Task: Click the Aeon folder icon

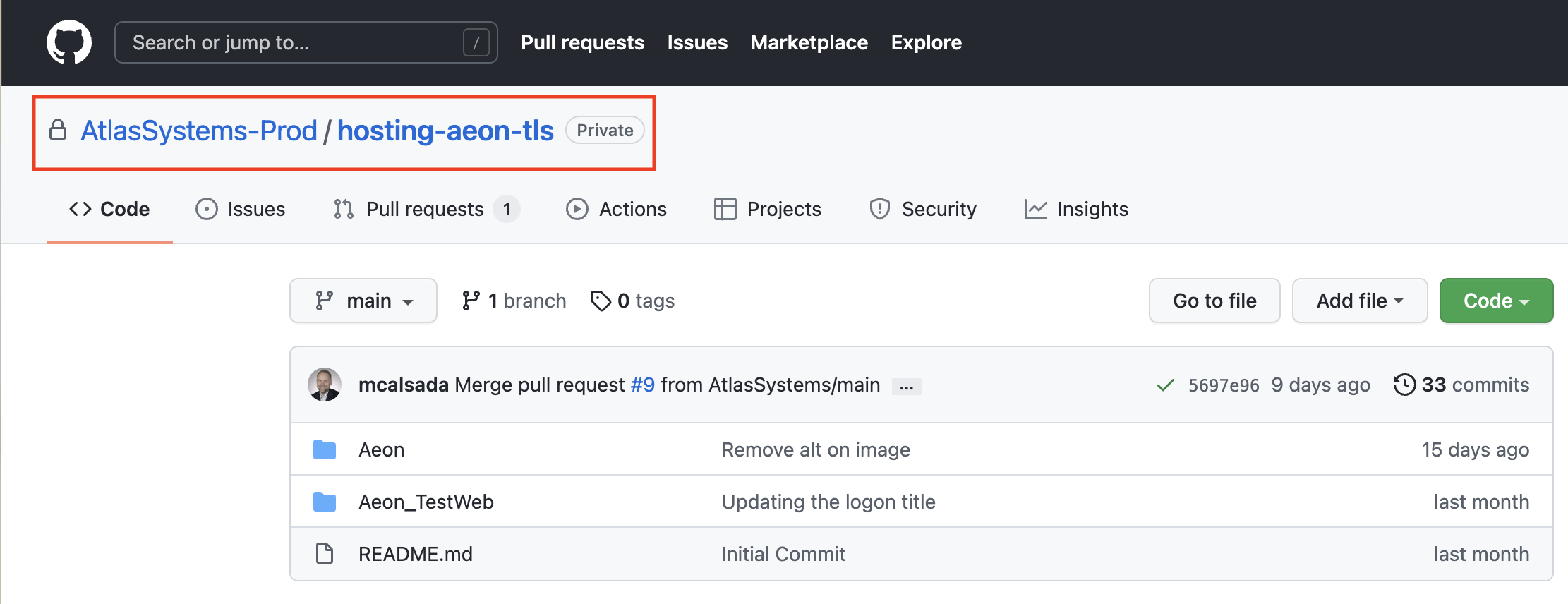Action: point(324,449)
